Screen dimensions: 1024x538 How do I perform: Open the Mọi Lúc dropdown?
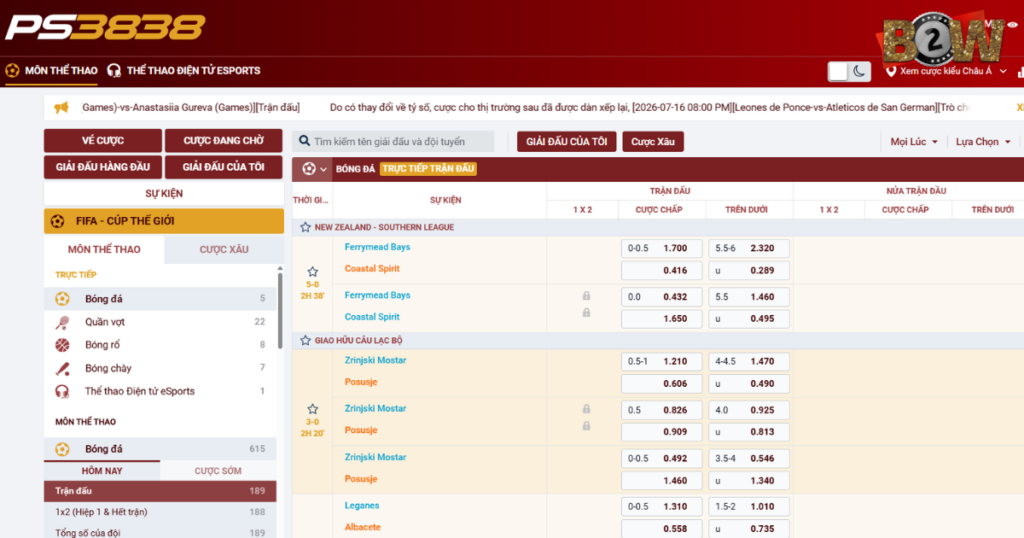[914, 142]
